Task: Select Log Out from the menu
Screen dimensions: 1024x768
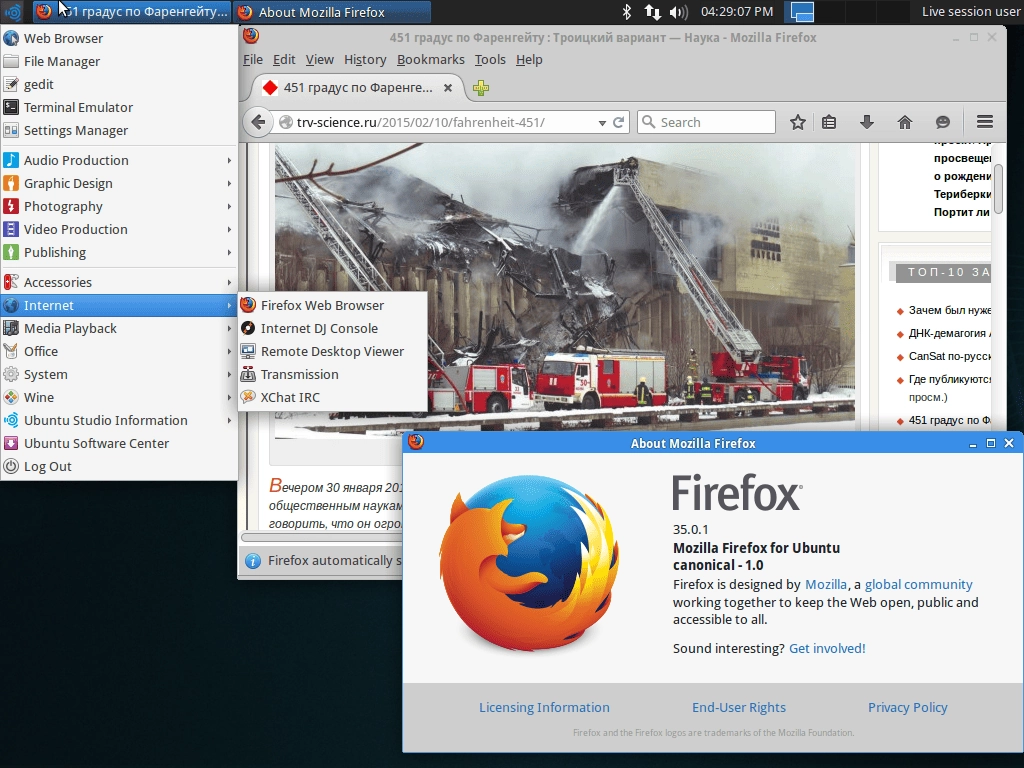Action: point(119,466)
